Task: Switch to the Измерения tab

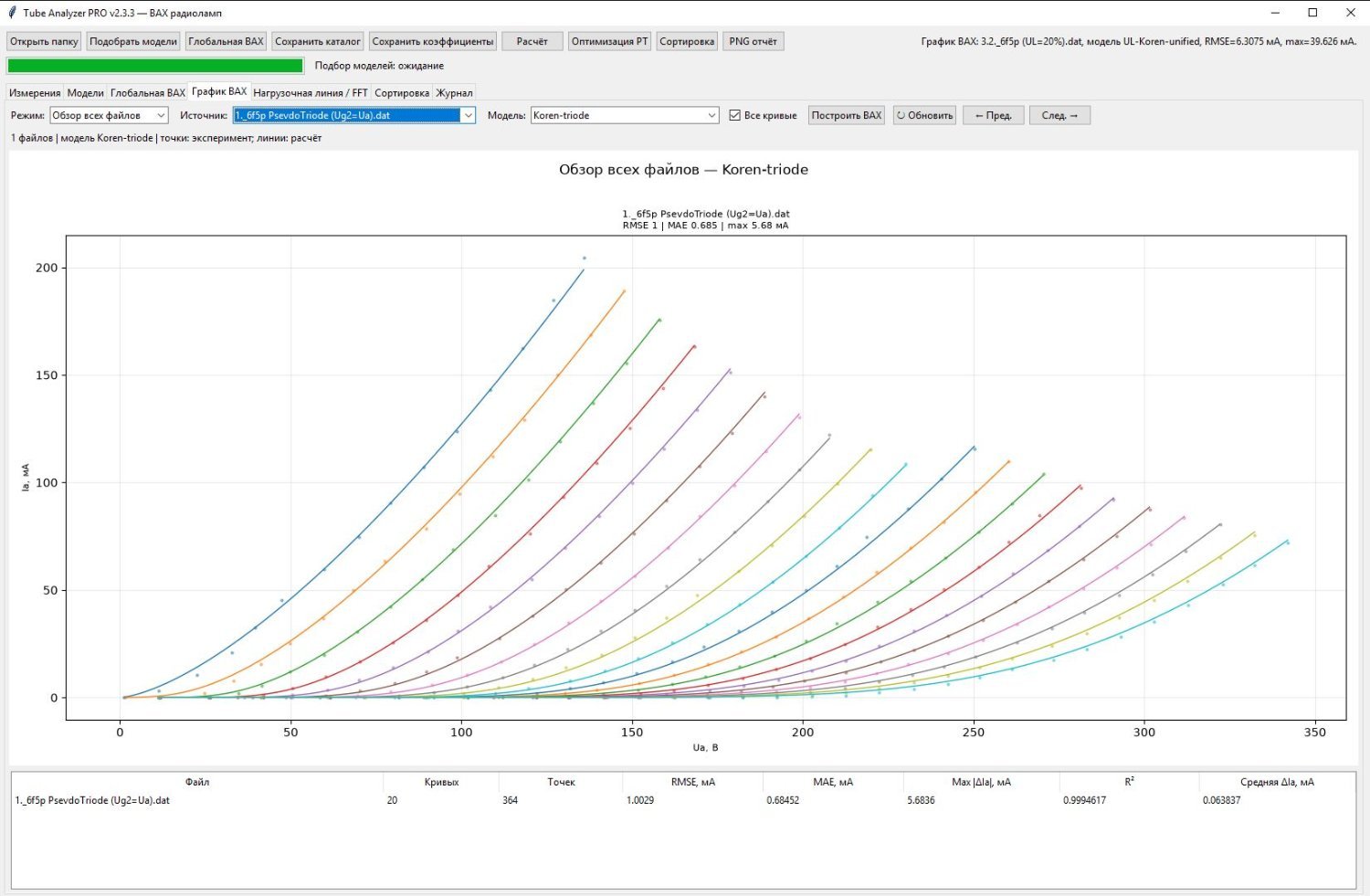Action: 35,93
